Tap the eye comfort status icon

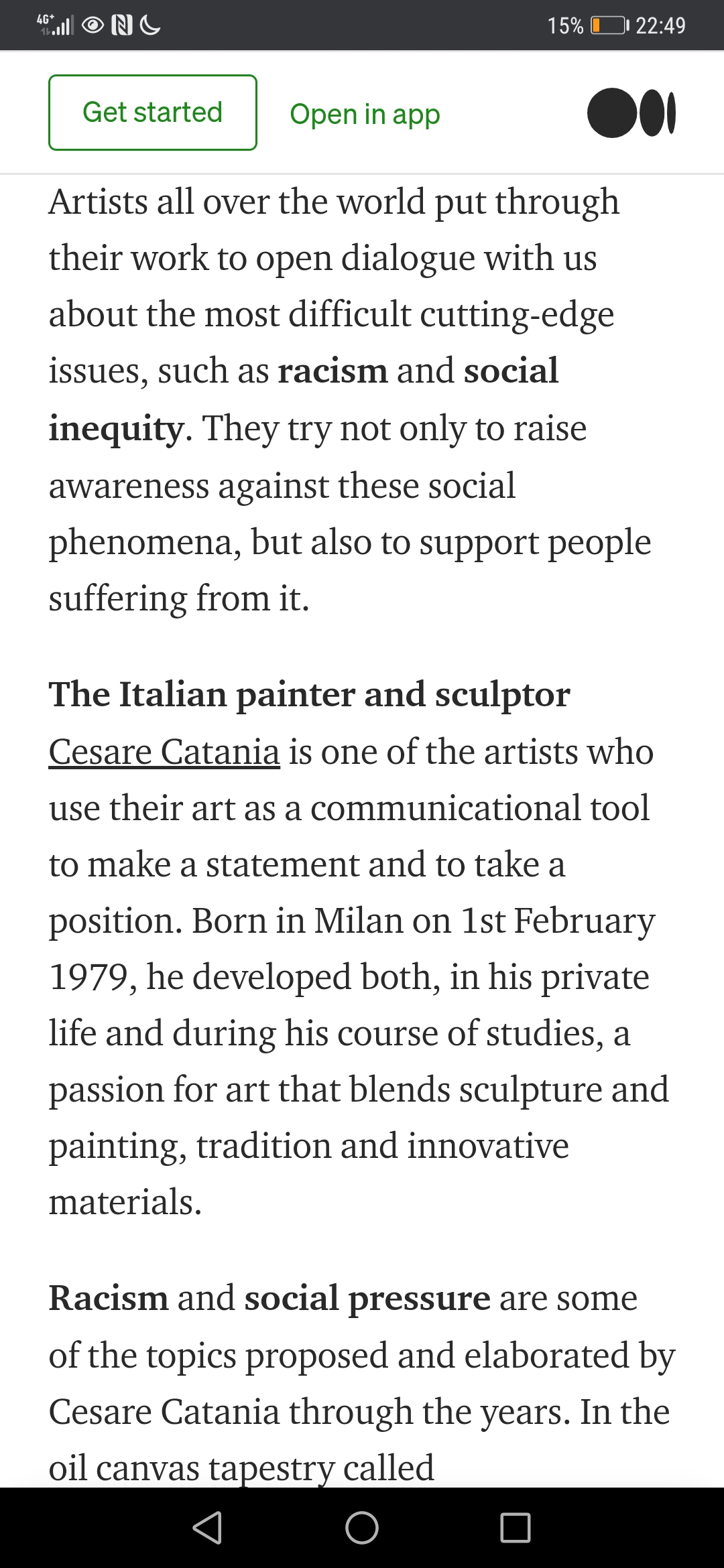(x=93, y=25)
